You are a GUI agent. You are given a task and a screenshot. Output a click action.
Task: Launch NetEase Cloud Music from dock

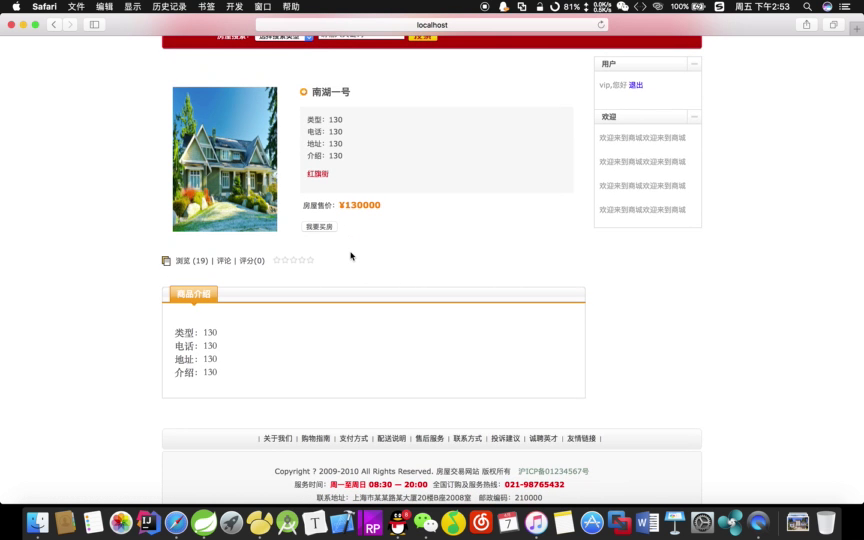[x=481, y=522]
